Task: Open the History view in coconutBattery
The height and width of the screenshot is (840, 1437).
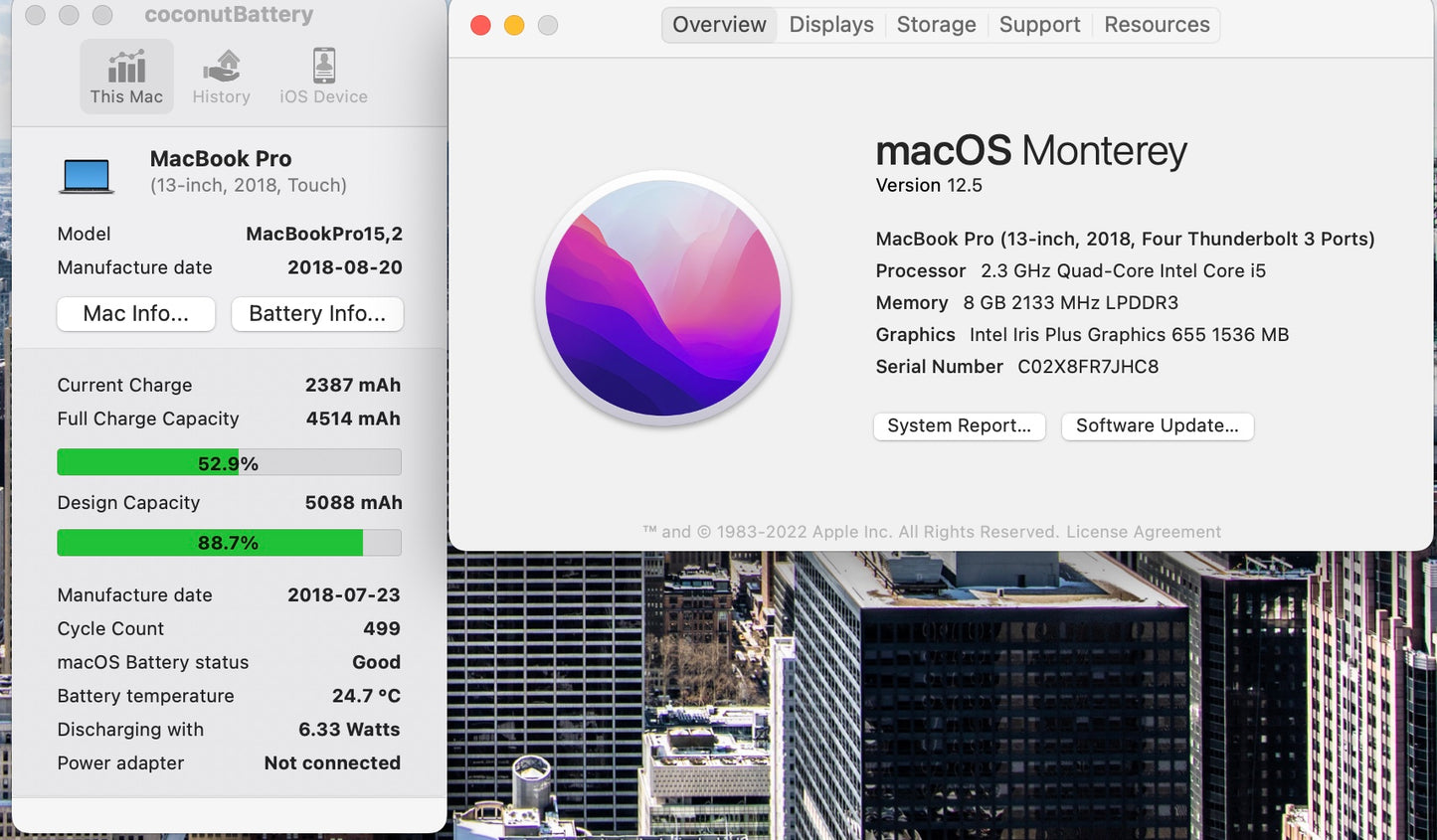Action: 221,77
